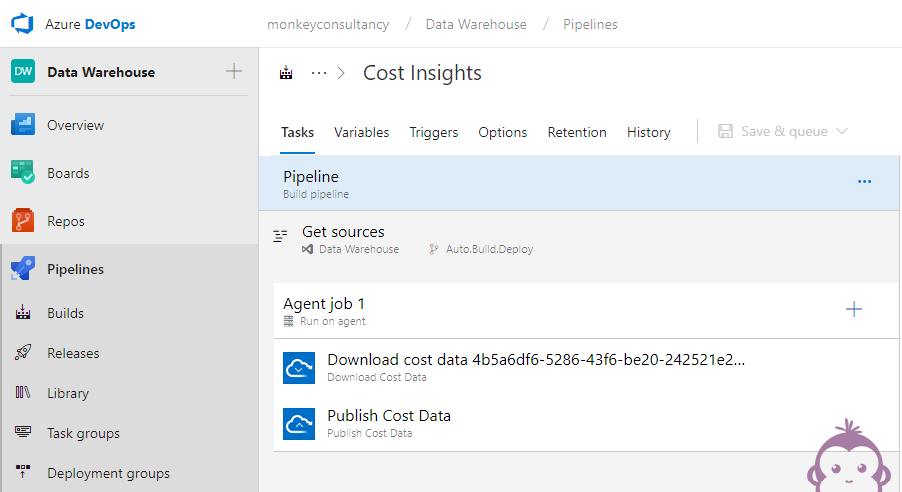Screen dimensions: 902x492
Task: Select the Pipeline build pipeline row
Action: (579, 183)
